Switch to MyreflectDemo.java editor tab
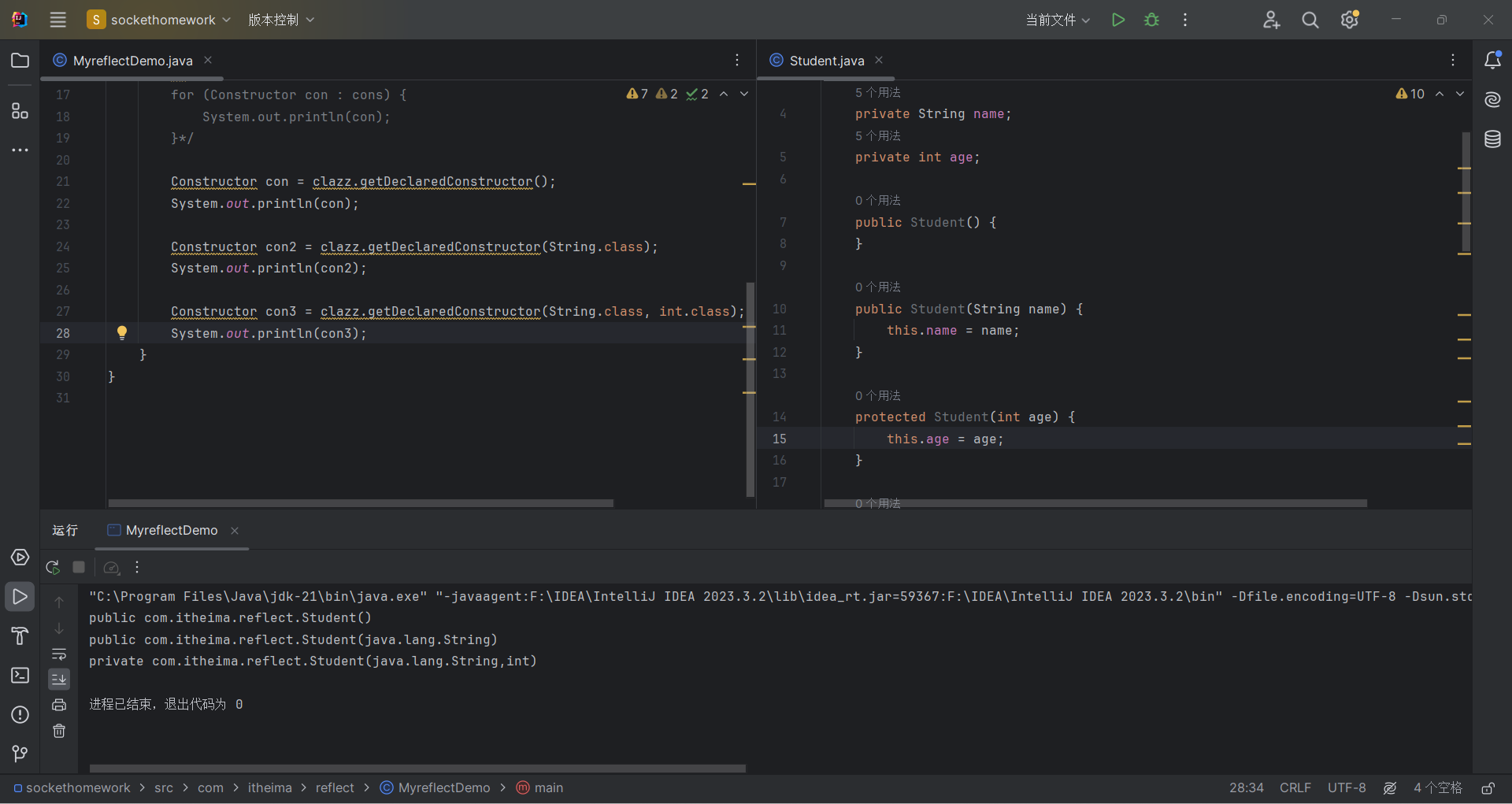Screen dimensions: 1512x804 point(132,61)
